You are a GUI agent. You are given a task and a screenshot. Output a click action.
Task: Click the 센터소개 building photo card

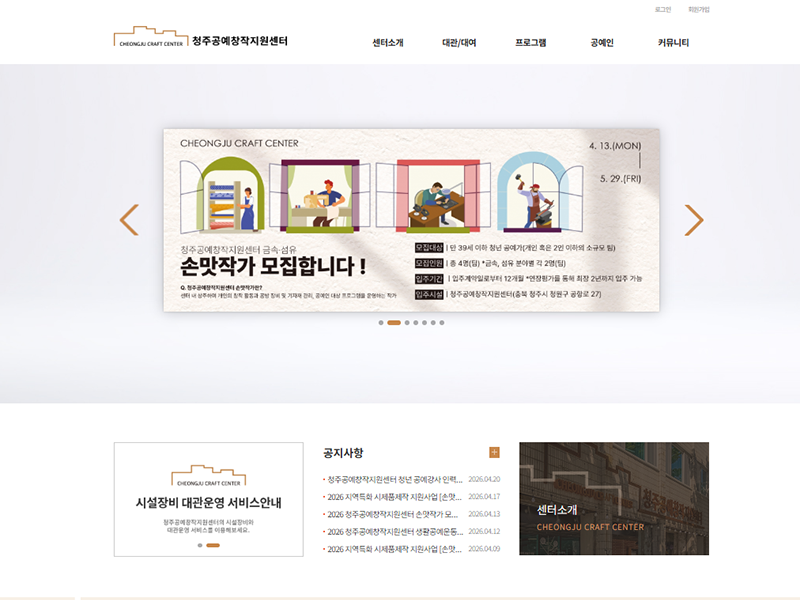pos(614,498)
